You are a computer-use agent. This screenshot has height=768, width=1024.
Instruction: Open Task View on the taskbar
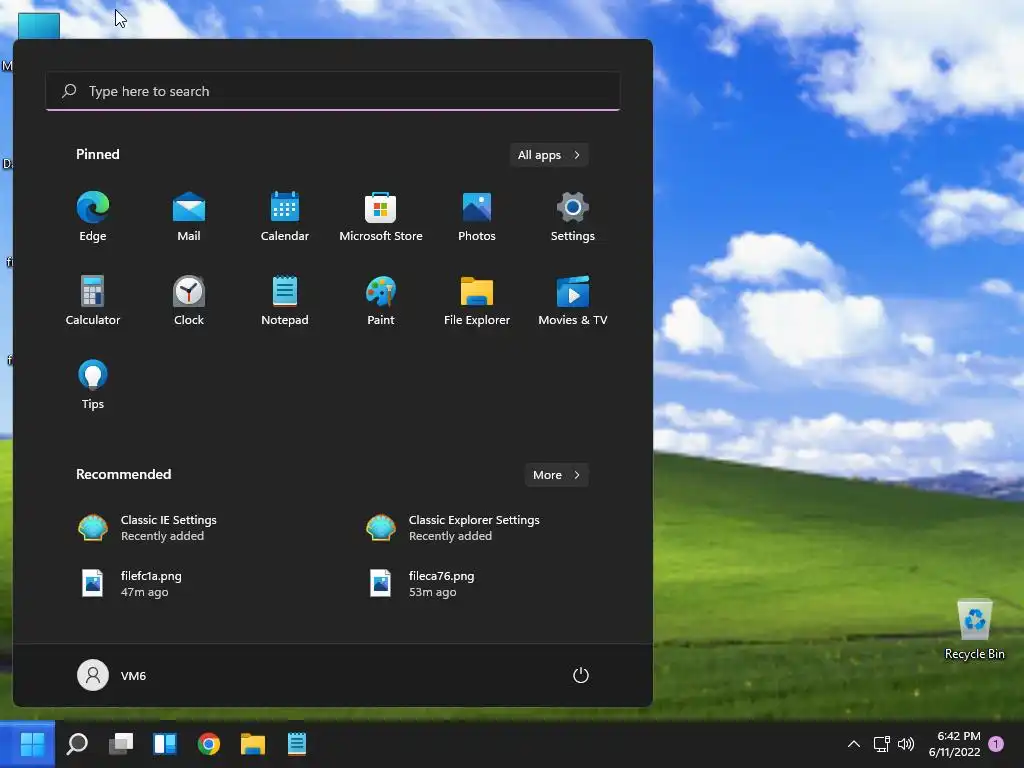click(121, 744)
